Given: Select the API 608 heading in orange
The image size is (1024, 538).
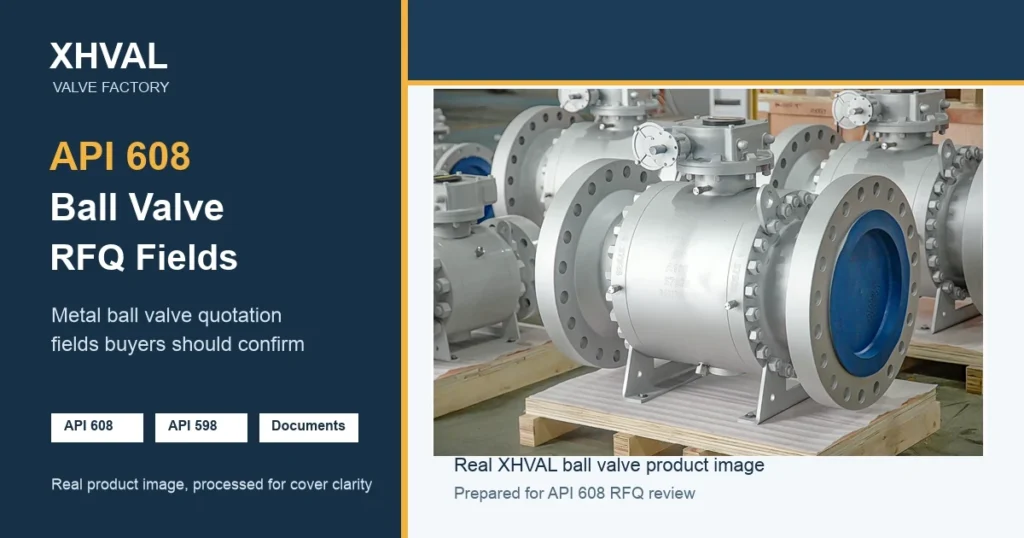Looking at the screenshot, I should pos(120,156).
